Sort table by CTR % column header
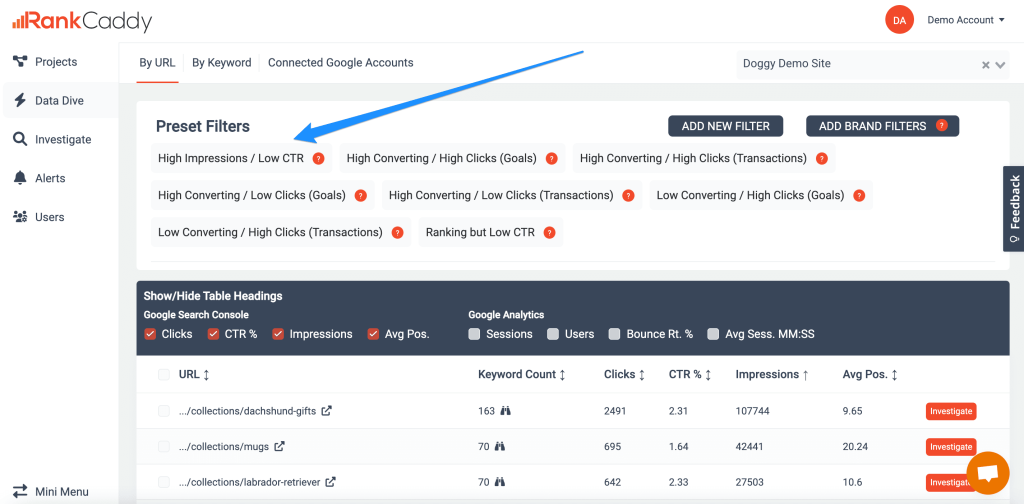1024x504 pixels. 690,375
